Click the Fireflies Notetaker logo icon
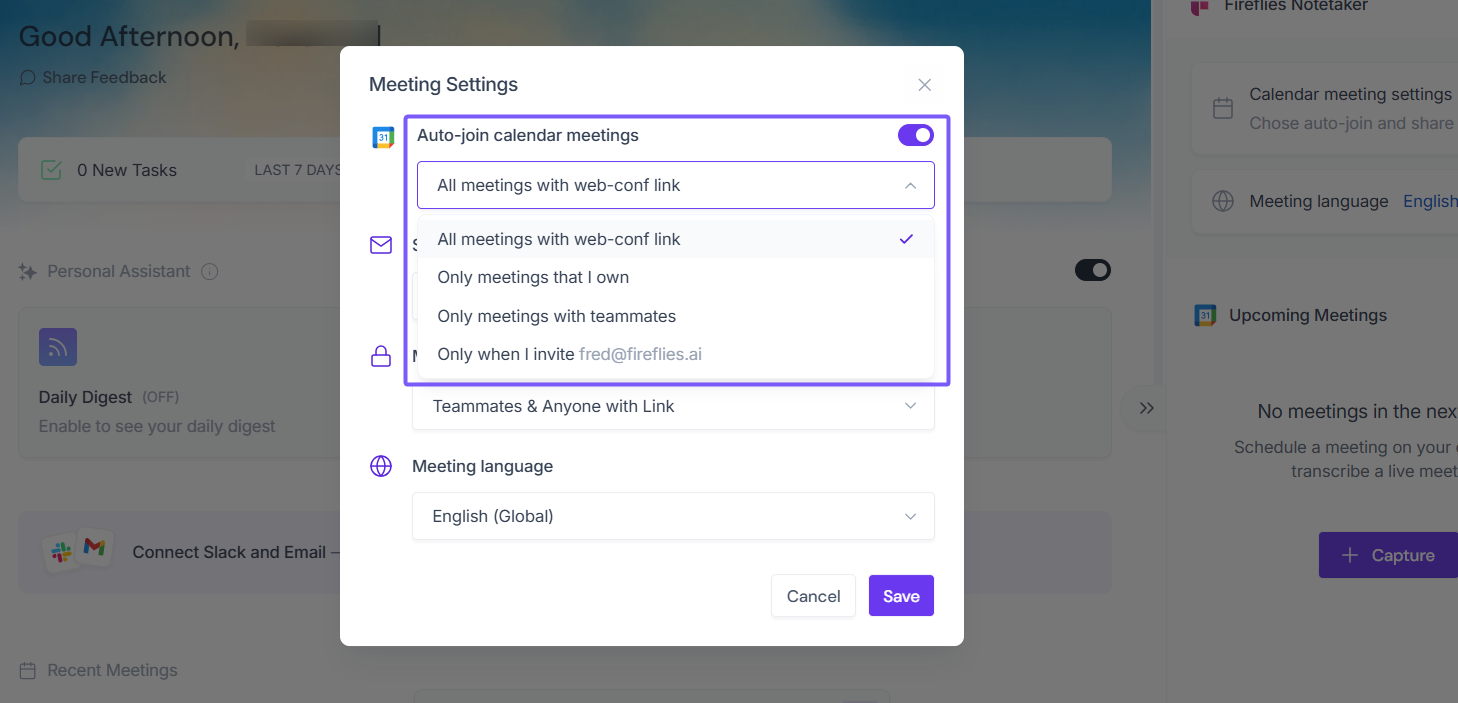 coord(1200,6)
